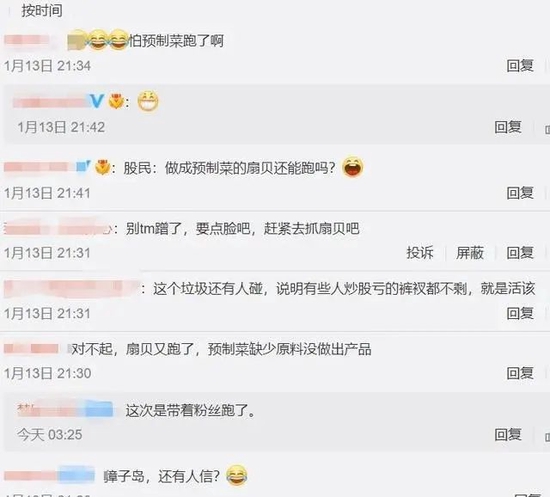Click the laughing emojis before 怕预制菜跑了啊
The image size is (550, 497).
(x=108, y=40)
